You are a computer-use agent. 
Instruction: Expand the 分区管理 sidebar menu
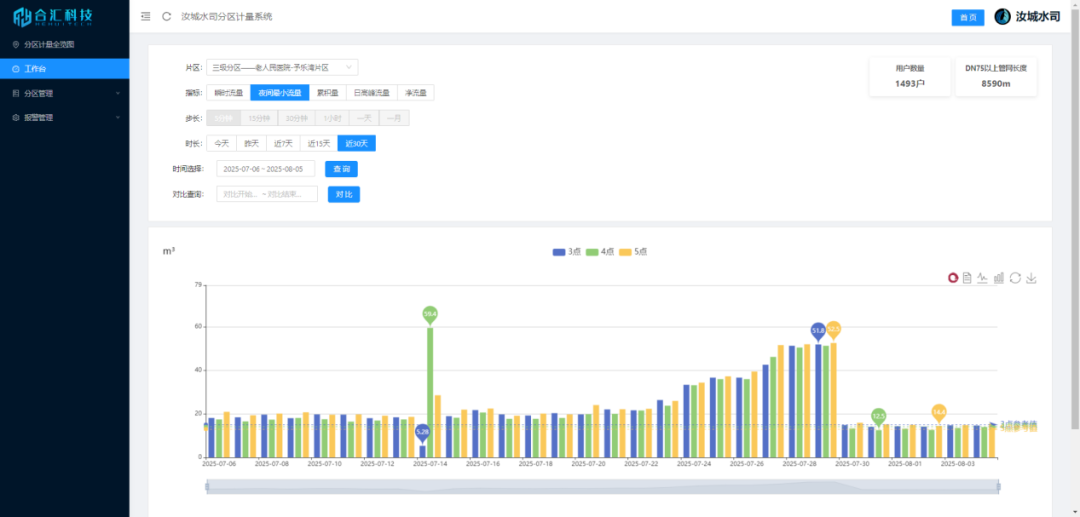point(64,93)
